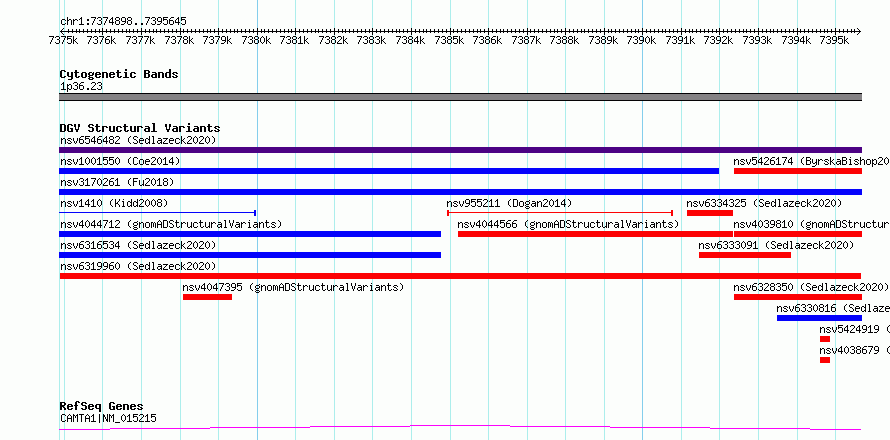Screen dimensions: 890x440
Task: Select the short red nsv4047395 variant bar
Action: coord(207,297)
